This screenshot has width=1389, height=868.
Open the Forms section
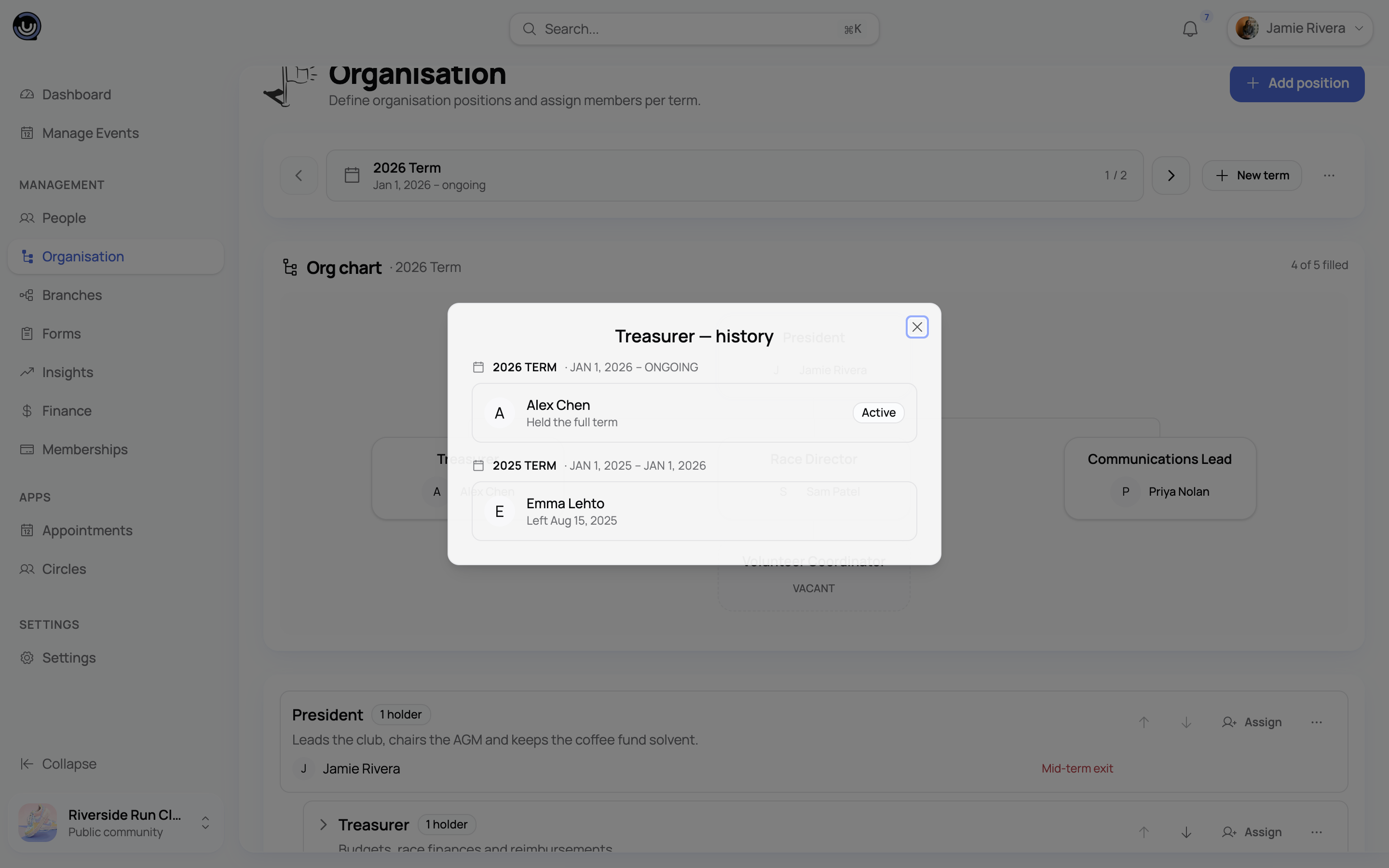(115, 334)
